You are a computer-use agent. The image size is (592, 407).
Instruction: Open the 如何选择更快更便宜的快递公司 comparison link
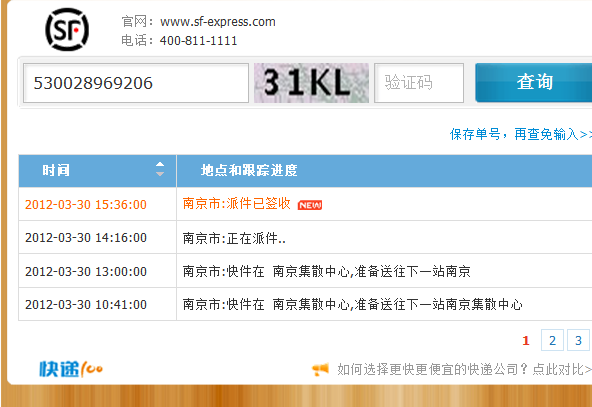(x=464, y=369)
